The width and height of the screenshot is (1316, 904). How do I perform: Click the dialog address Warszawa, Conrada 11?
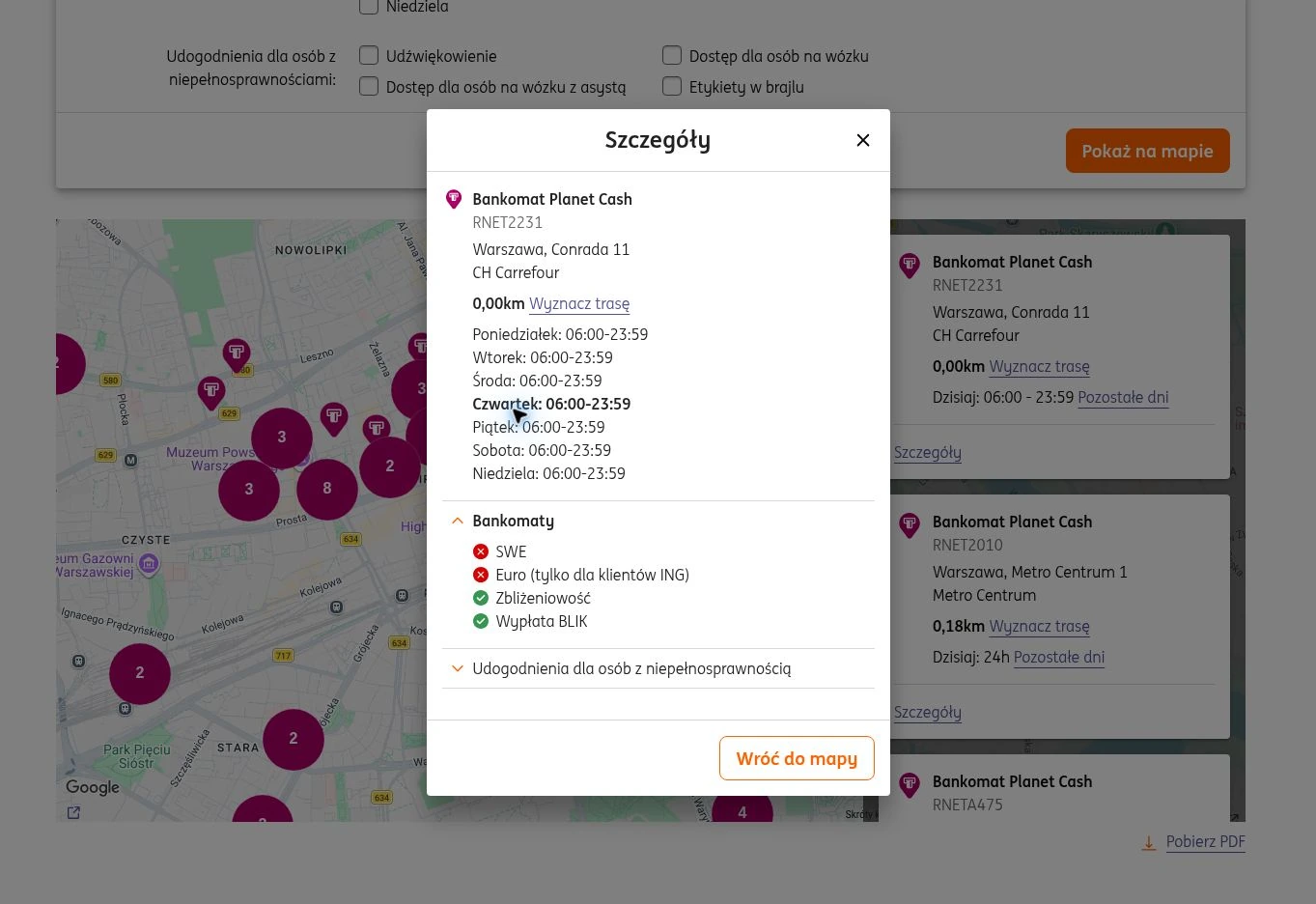[550, 249]
